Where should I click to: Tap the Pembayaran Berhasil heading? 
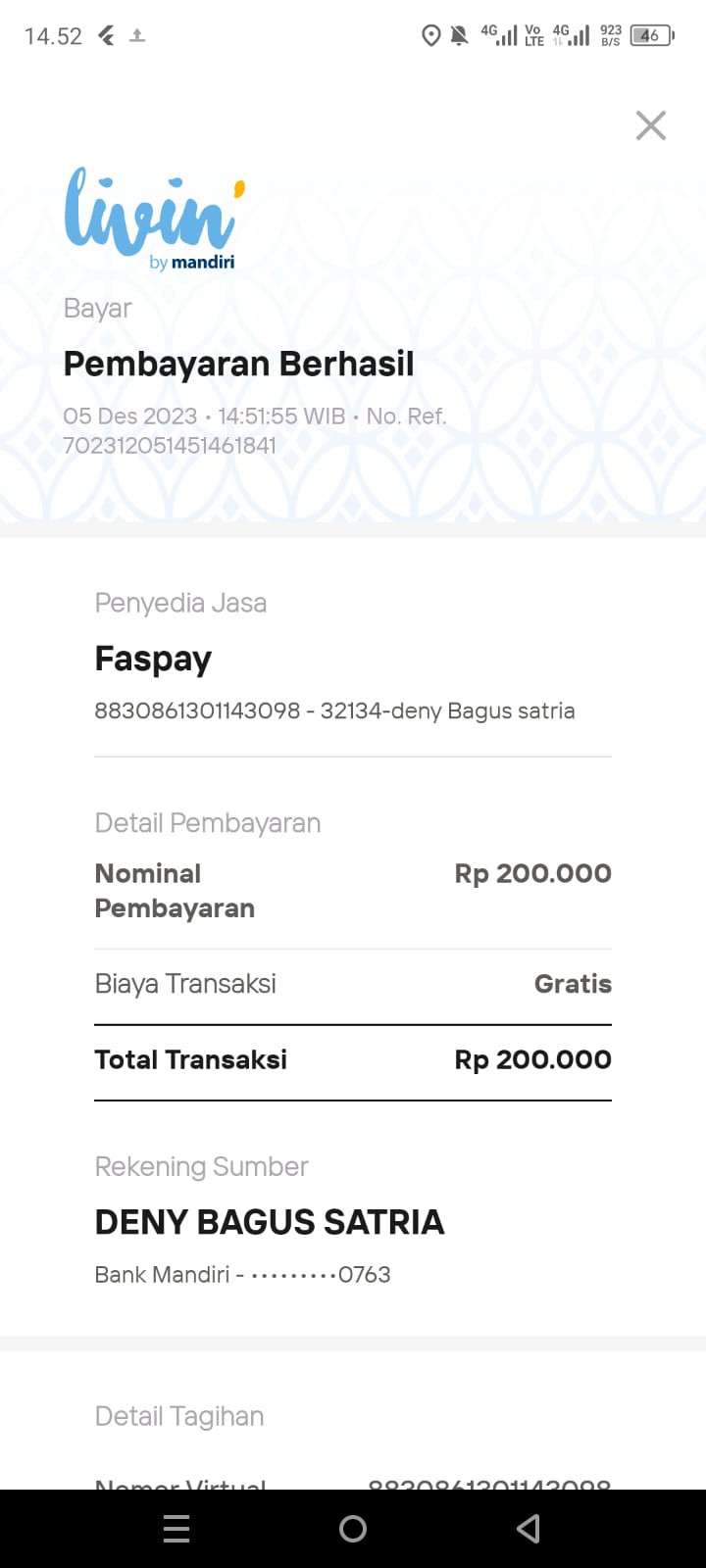pos(238,364)
